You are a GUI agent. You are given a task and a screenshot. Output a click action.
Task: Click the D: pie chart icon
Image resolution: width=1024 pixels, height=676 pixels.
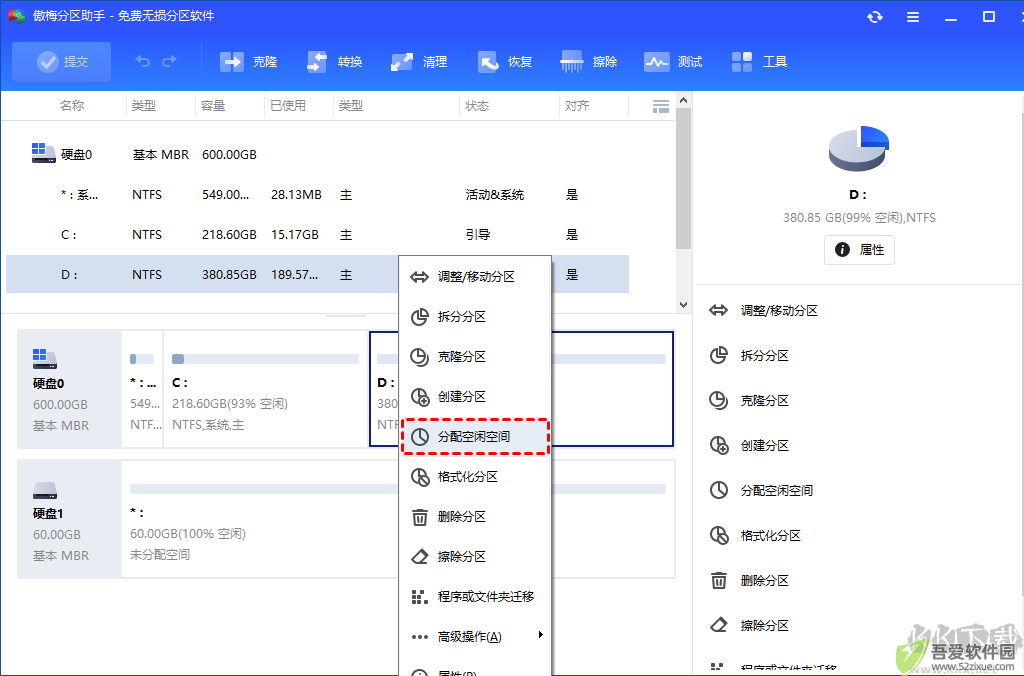coord(859,149)
